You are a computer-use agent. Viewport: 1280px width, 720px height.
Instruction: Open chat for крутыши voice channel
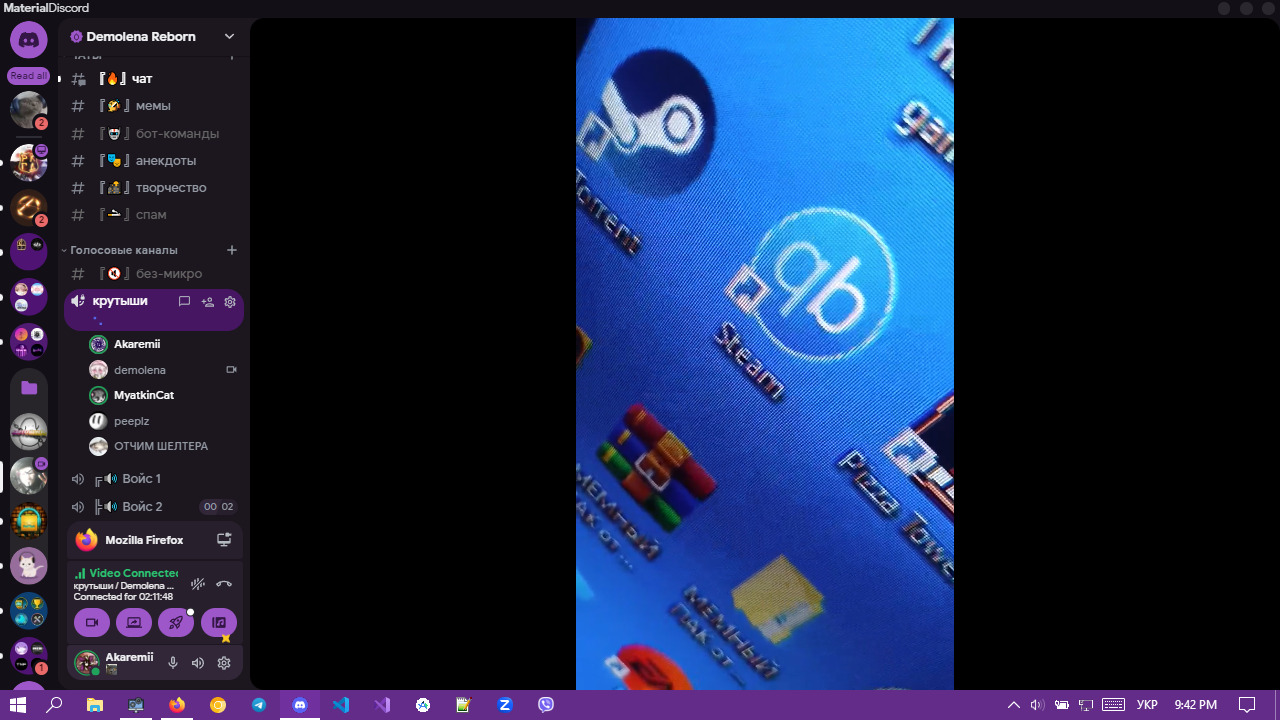click(x=184, y=302)
